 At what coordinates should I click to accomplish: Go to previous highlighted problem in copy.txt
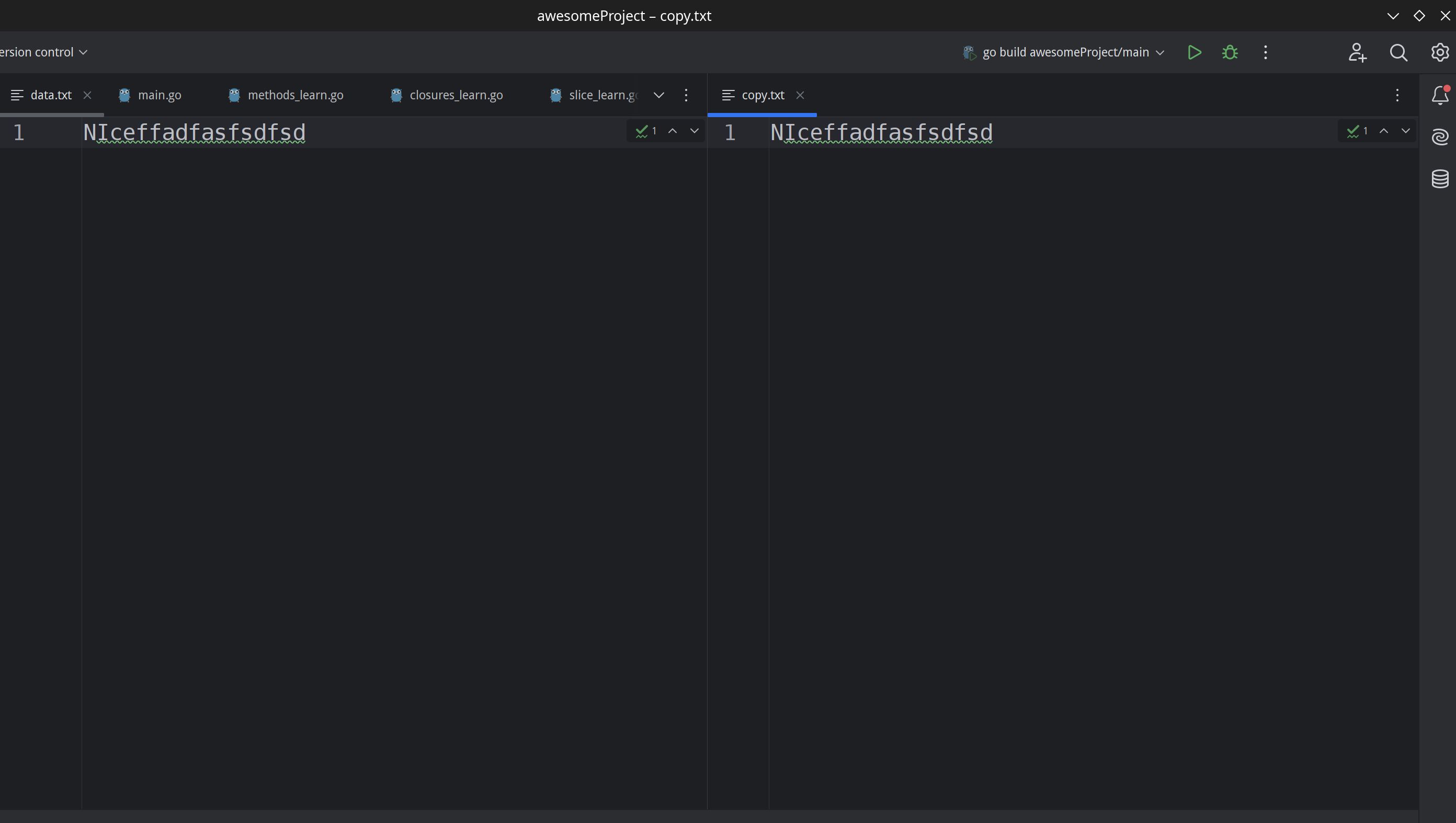[1384, 131]
